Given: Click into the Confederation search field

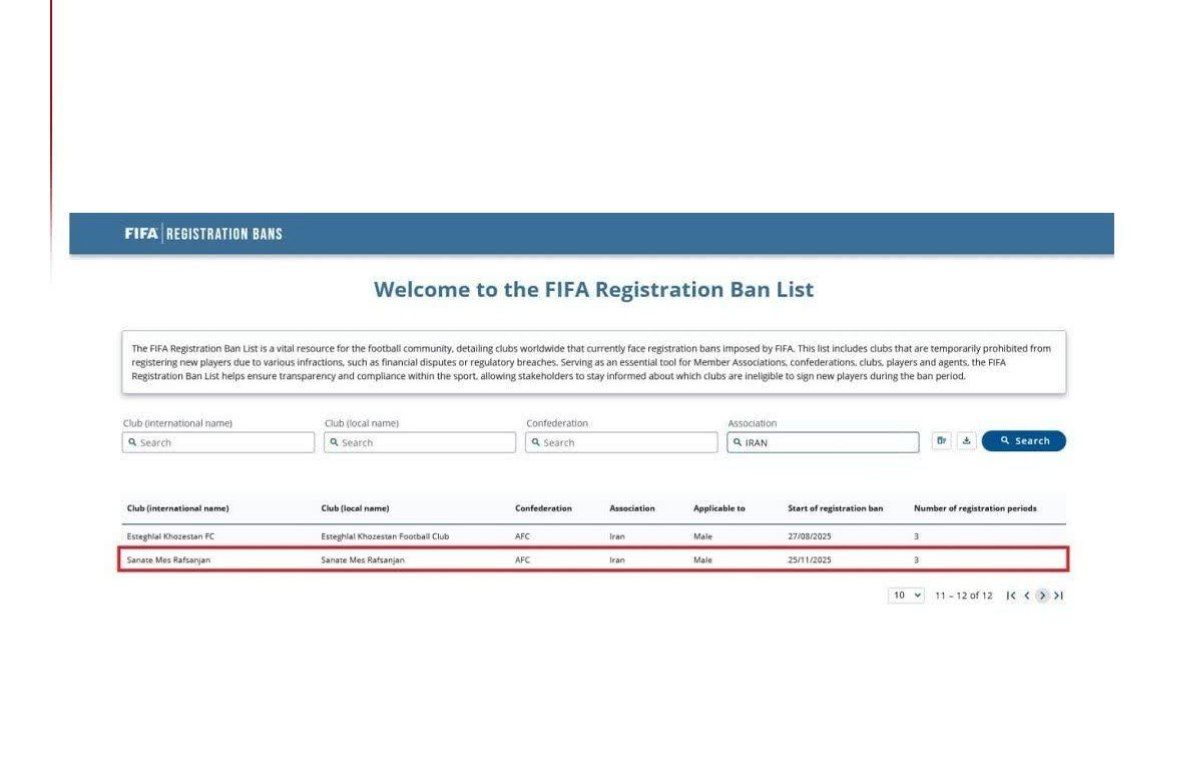Looking at the screenshot, I should 621,443.
